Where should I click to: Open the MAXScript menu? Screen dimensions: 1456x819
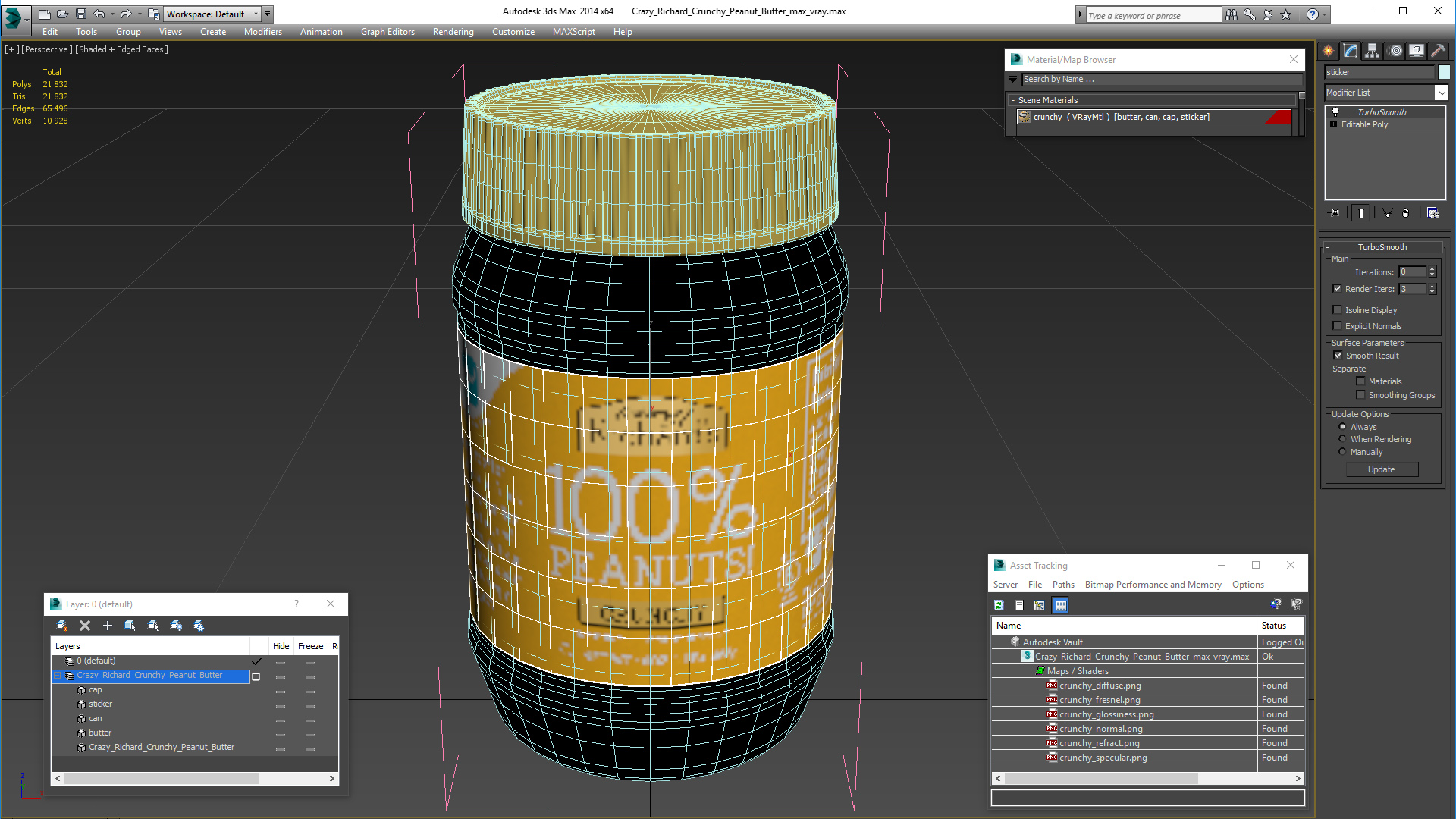[x=573, y=32]
